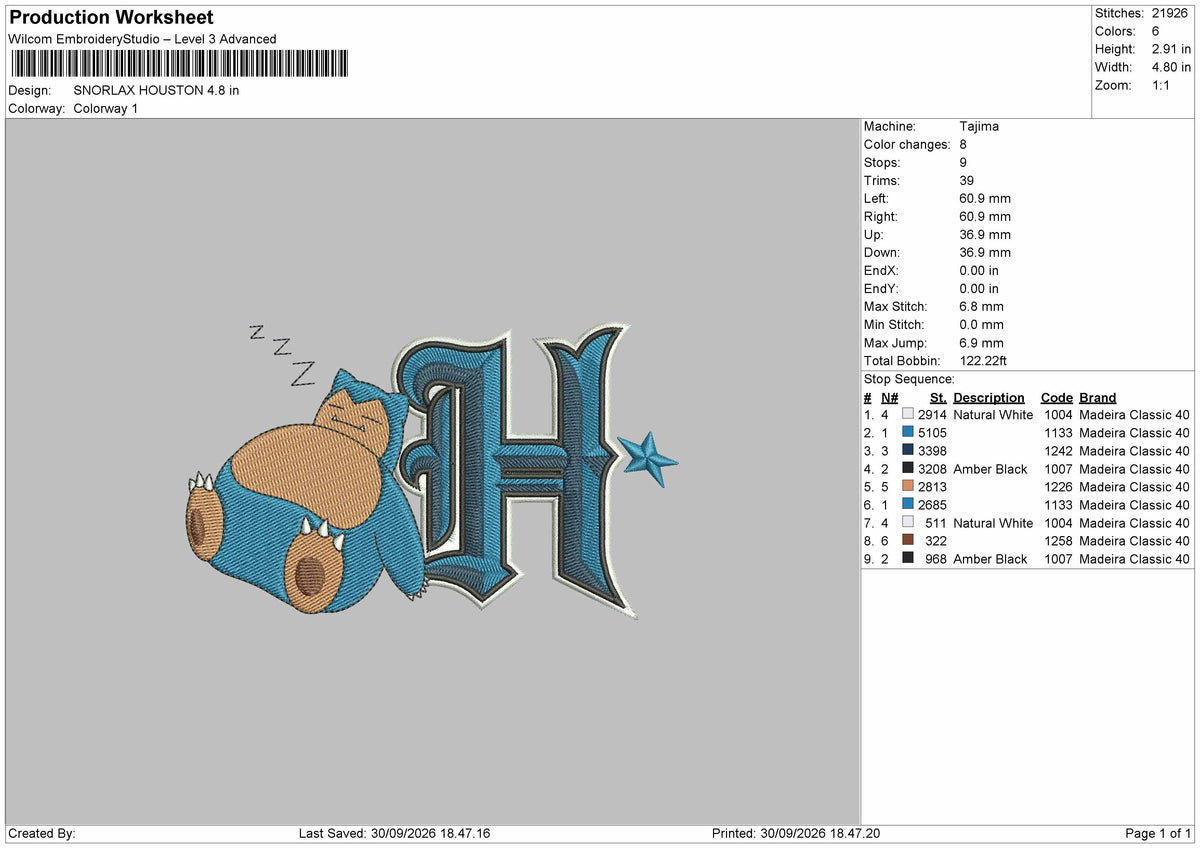
Task: Click the blue swatch beside stitch count 5105
Action: point(908,432)
